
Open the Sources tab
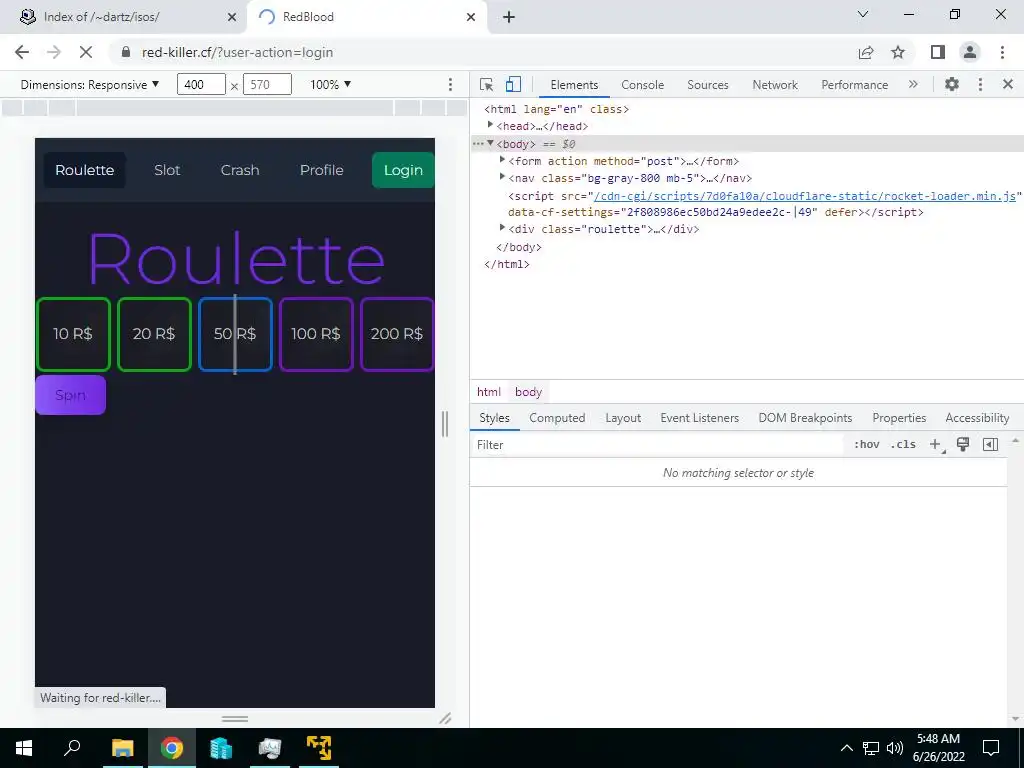(x=707, y=85)
